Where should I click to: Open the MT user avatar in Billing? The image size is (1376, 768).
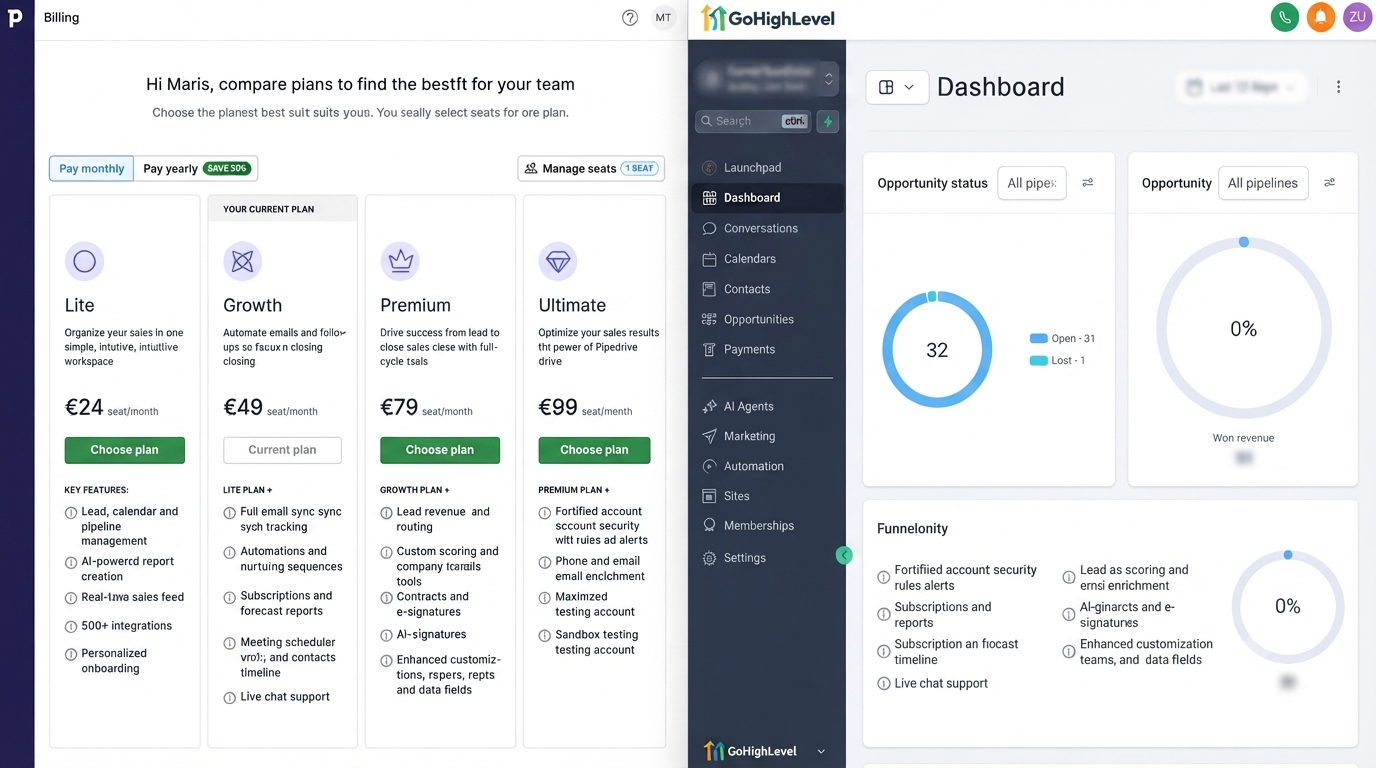pyautogui.click(x=664, y=17)
